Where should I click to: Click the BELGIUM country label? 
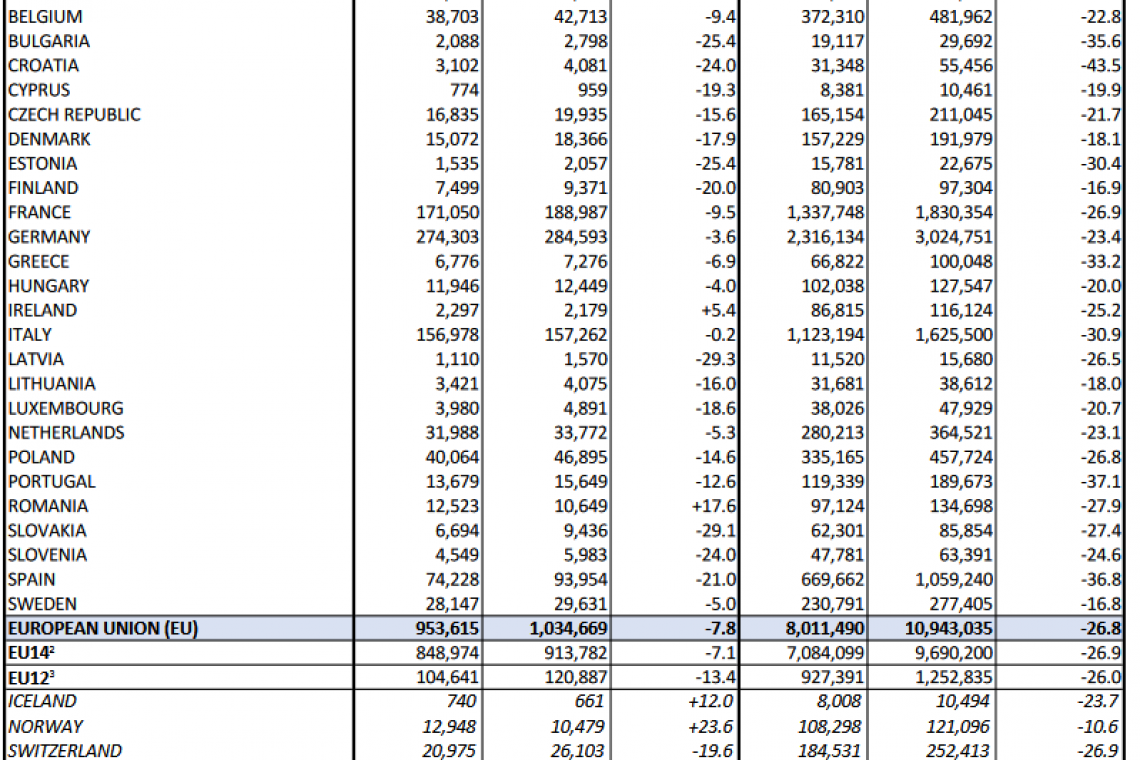tap(45, 17)
